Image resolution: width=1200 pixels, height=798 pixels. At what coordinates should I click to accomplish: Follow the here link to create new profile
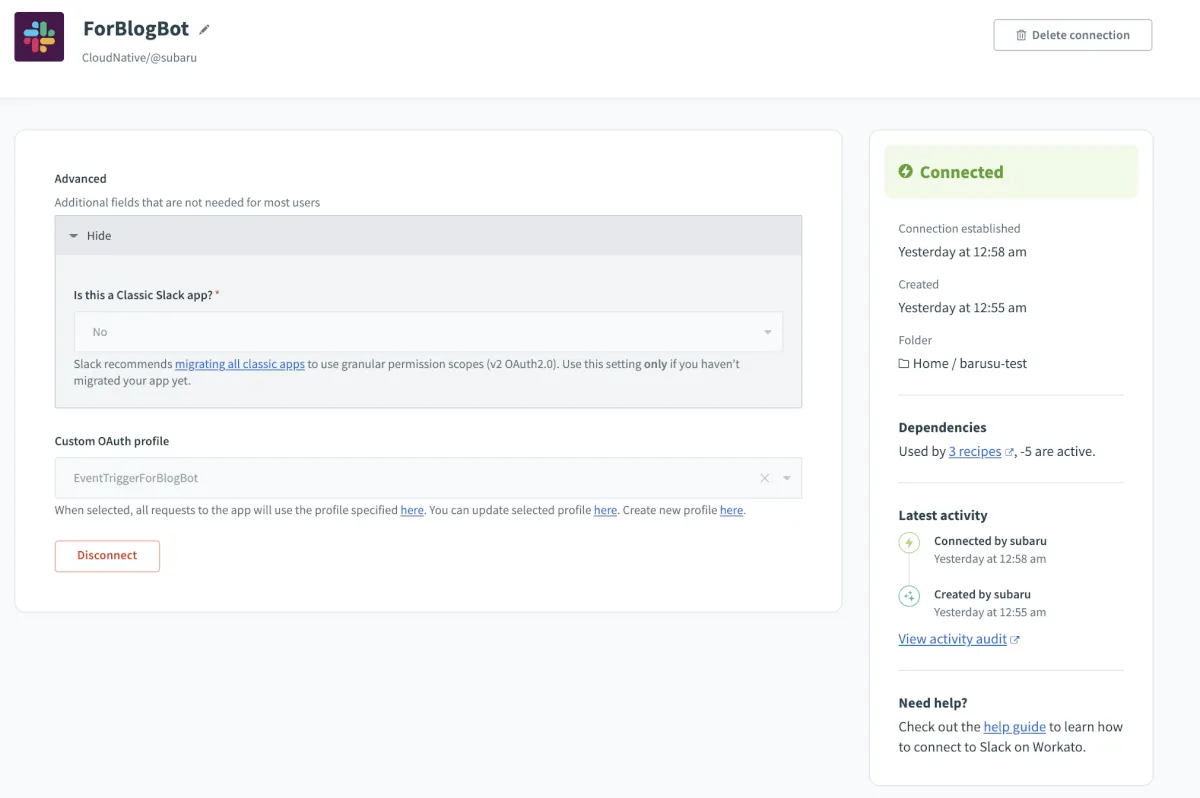(731, 510)
